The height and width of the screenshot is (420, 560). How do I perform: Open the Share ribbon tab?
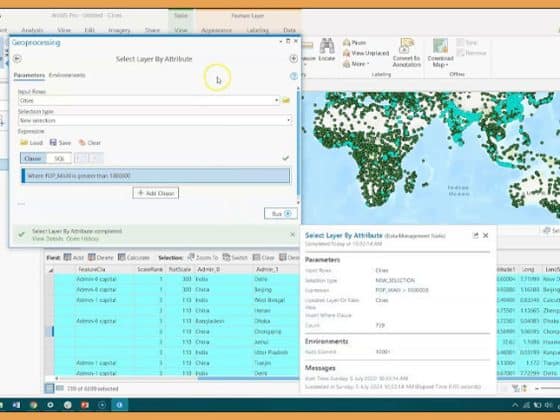point(152,30)
